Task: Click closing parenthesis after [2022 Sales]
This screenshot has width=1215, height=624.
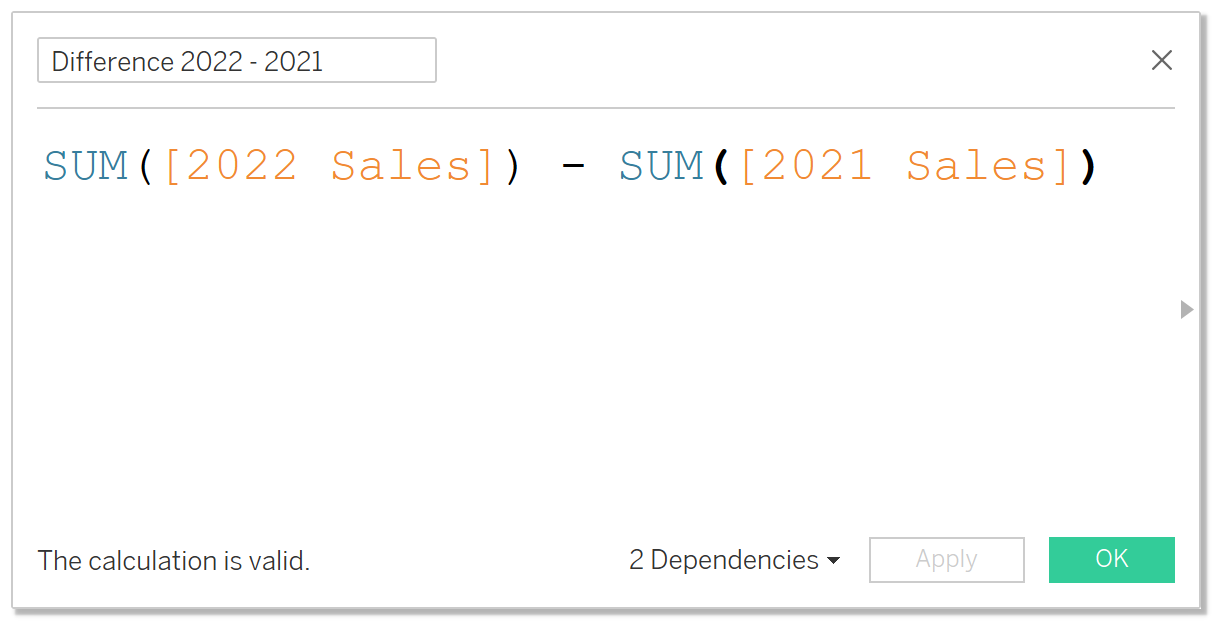Action: pyautogui.click(x=513, y=166)
